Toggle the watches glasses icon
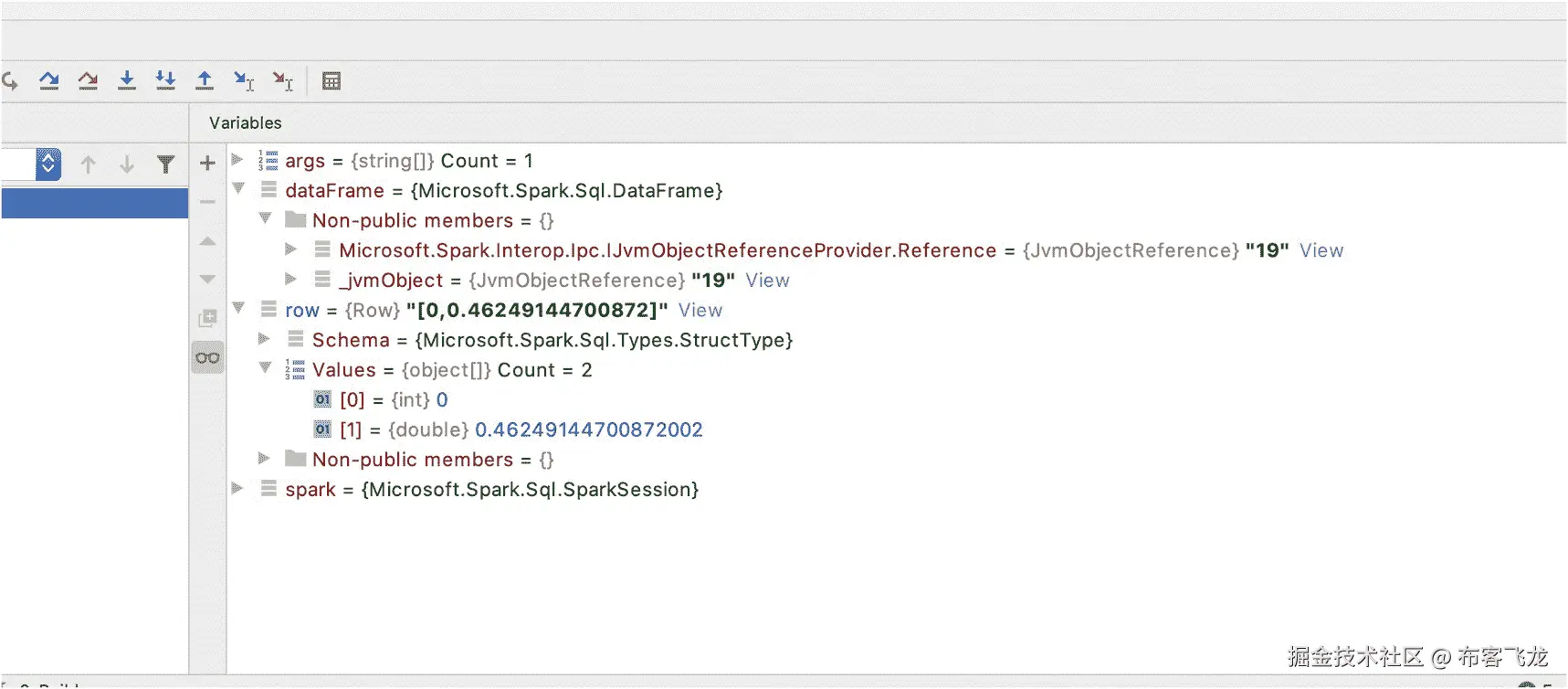Screen dimensions: 1568x689 coord(207,357)
